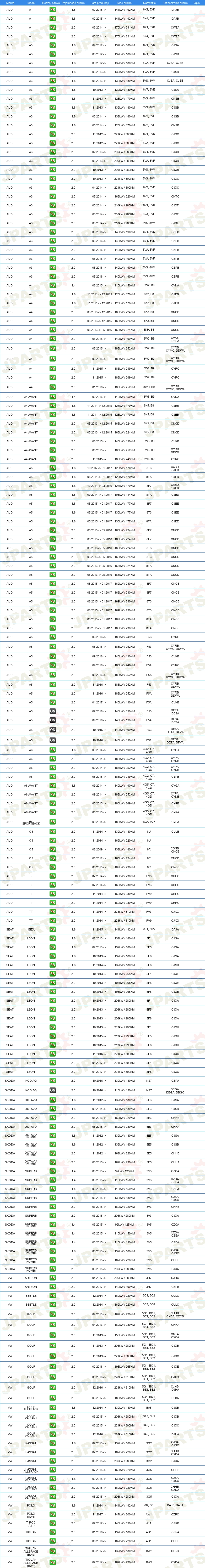The width and height of the screenshot is (205, 1568).
Task: Select the CDNB, CNCB engine code cell
Action: (x=175, y=850)
